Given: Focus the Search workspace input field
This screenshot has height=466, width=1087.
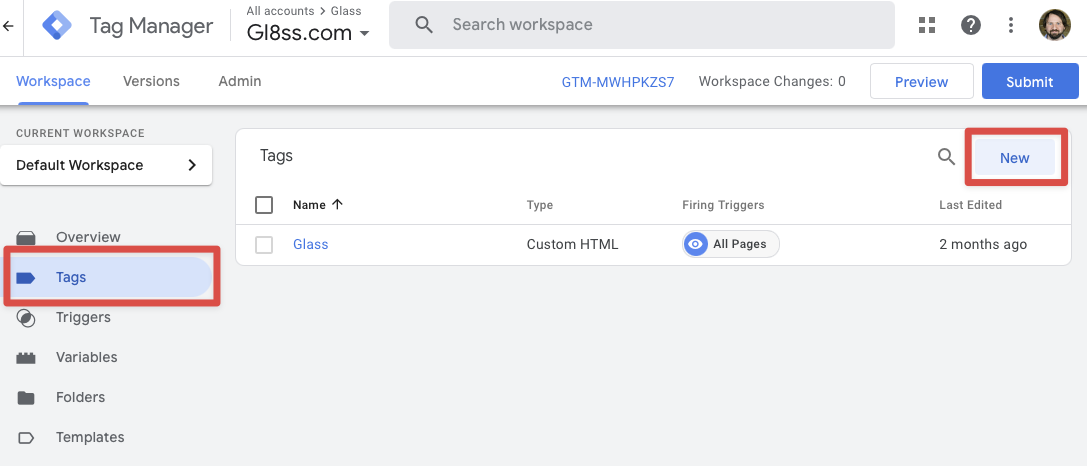Looking at the screenshot, I should (641, 25).
